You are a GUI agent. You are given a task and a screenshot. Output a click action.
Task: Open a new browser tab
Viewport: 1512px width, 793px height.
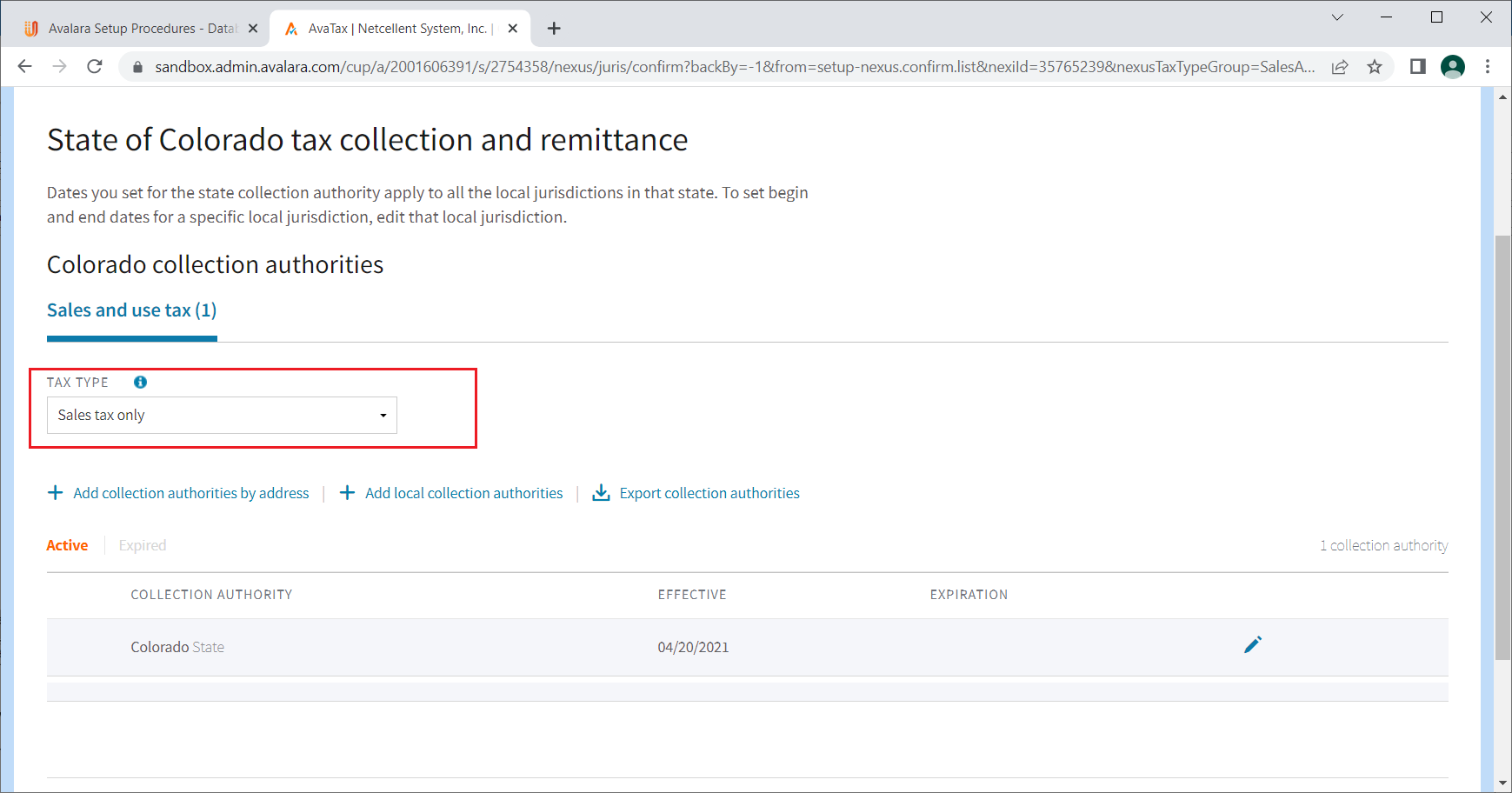(554, 29)
